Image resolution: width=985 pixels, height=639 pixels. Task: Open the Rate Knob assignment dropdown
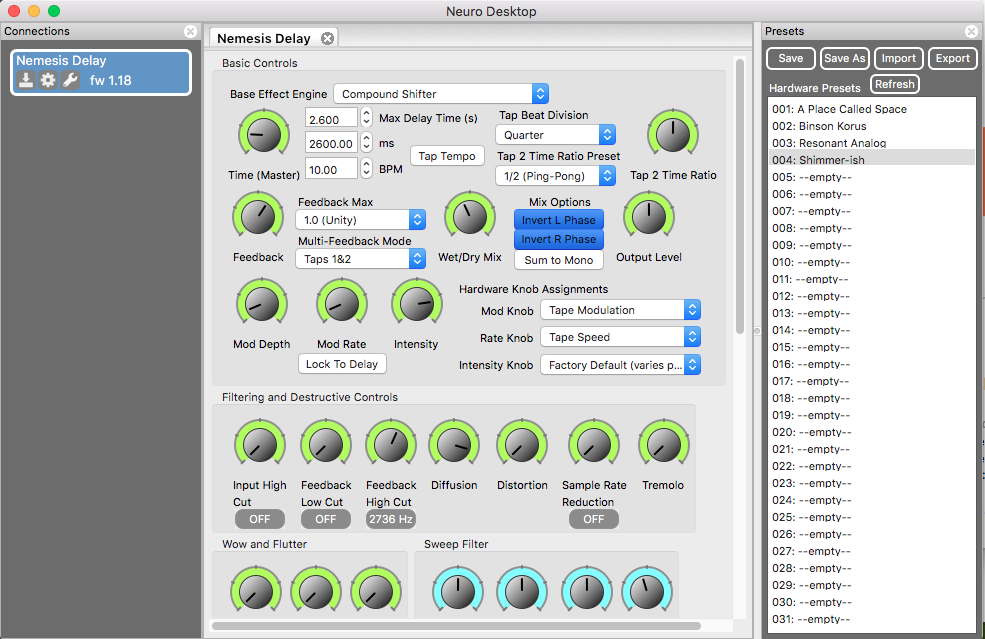click(621, 337)
